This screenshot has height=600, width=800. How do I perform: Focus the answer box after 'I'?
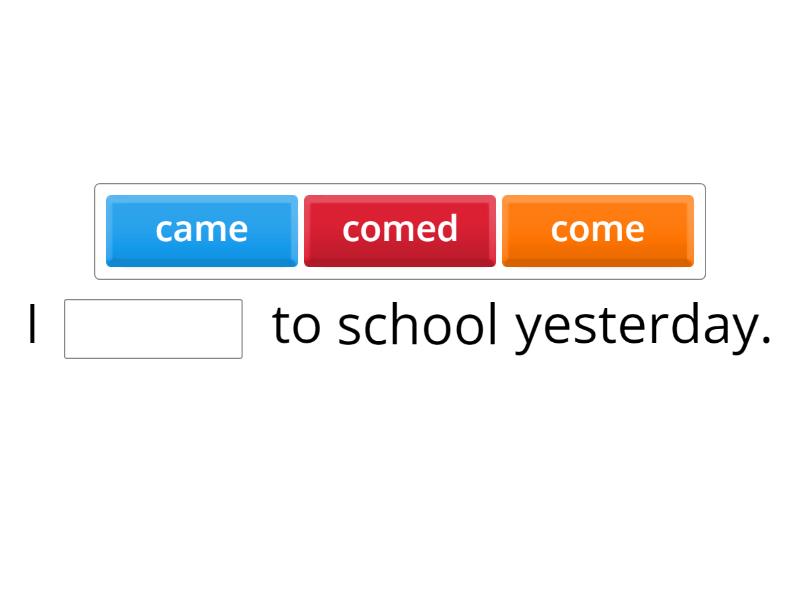[x=153, y=328]
